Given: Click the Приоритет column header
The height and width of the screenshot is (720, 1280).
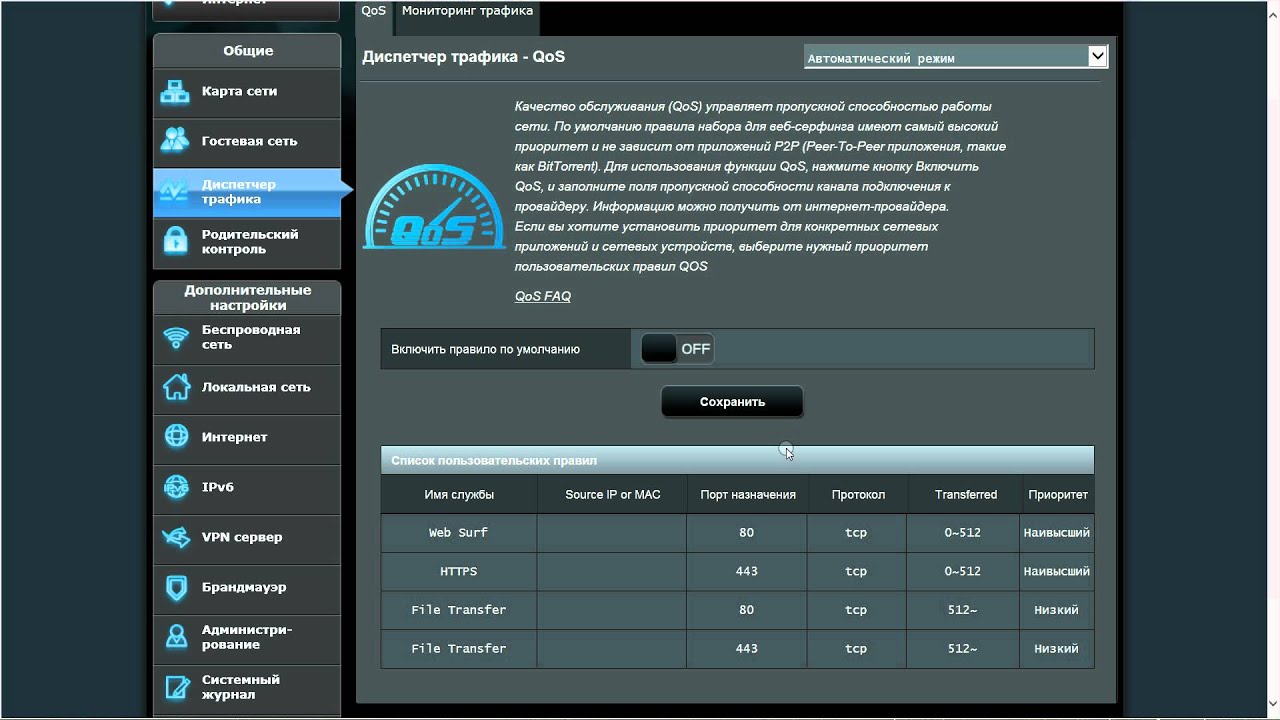Looking at the screenshot, I should (x=1057, y=494).
